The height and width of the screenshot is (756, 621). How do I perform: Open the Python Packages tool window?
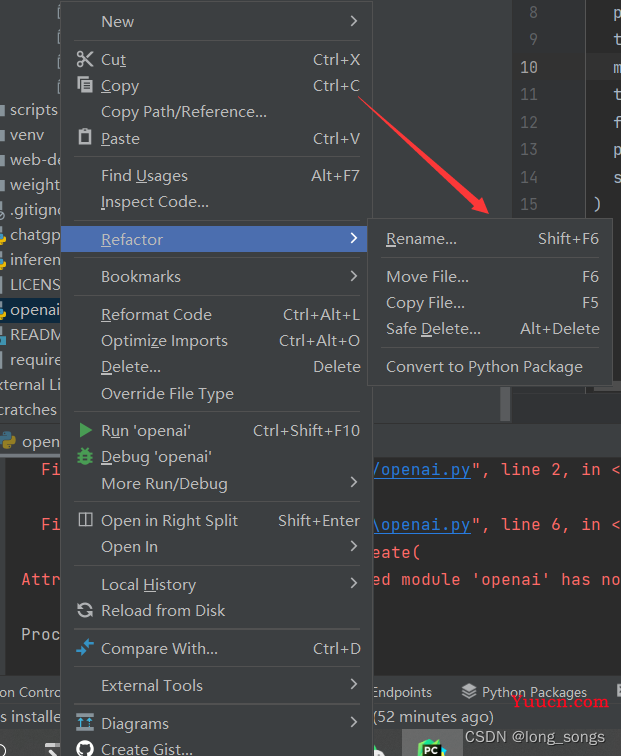click(x=525, y=692)
